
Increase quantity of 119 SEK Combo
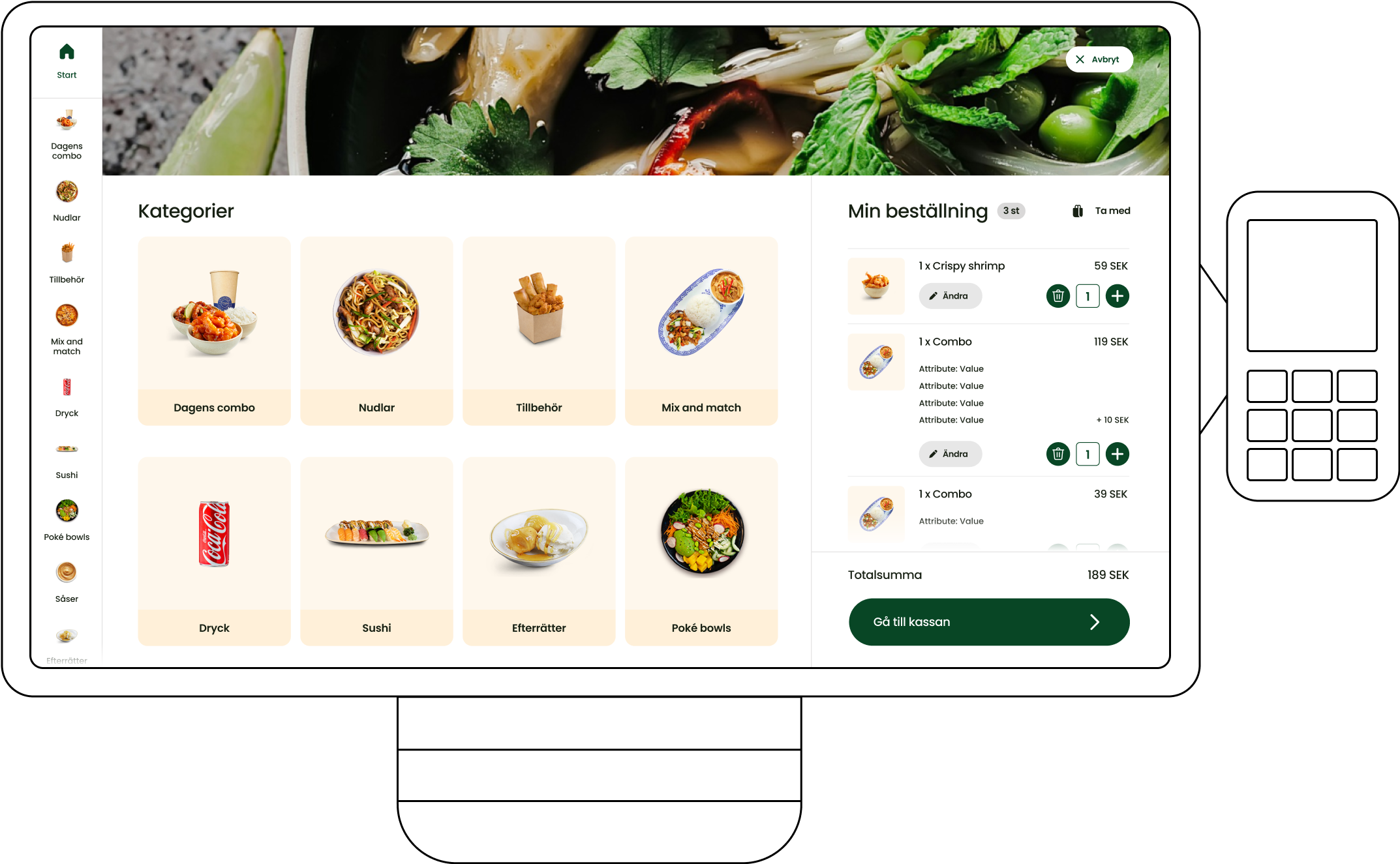coord(1118,454)
